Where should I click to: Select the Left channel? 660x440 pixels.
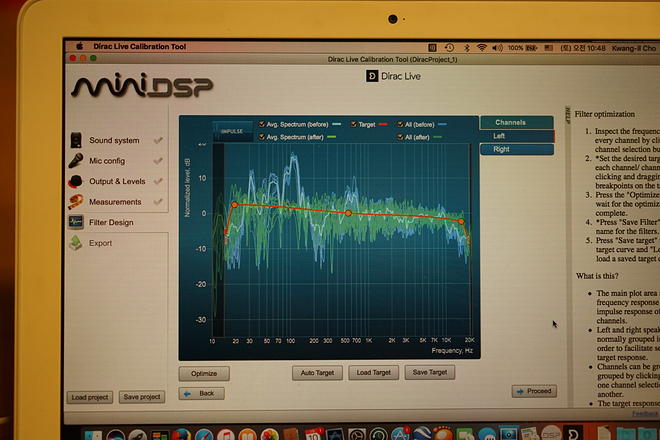click(517, 136)
